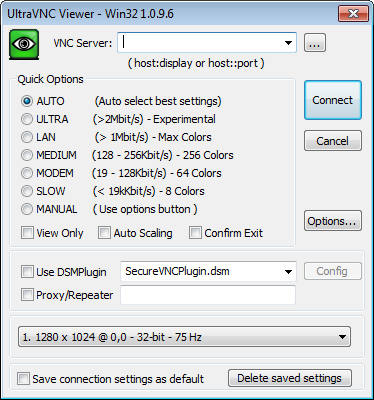Screen dimensions: 374x400
Task: Enable Confirm Exit checkbox
Action: coord(195,233)
